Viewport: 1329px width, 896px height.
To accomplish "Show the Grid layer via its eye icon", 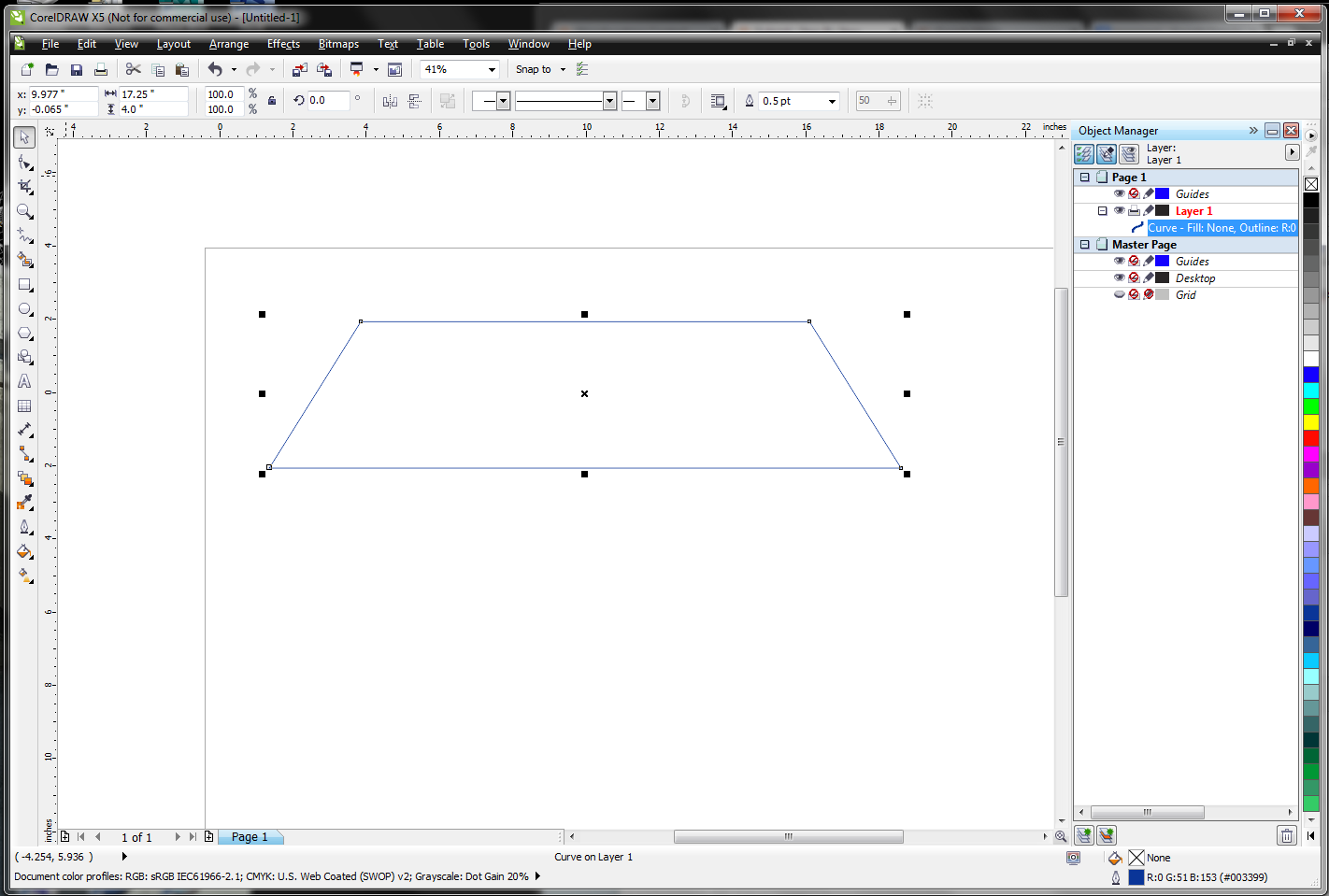I will [1119, 295].
